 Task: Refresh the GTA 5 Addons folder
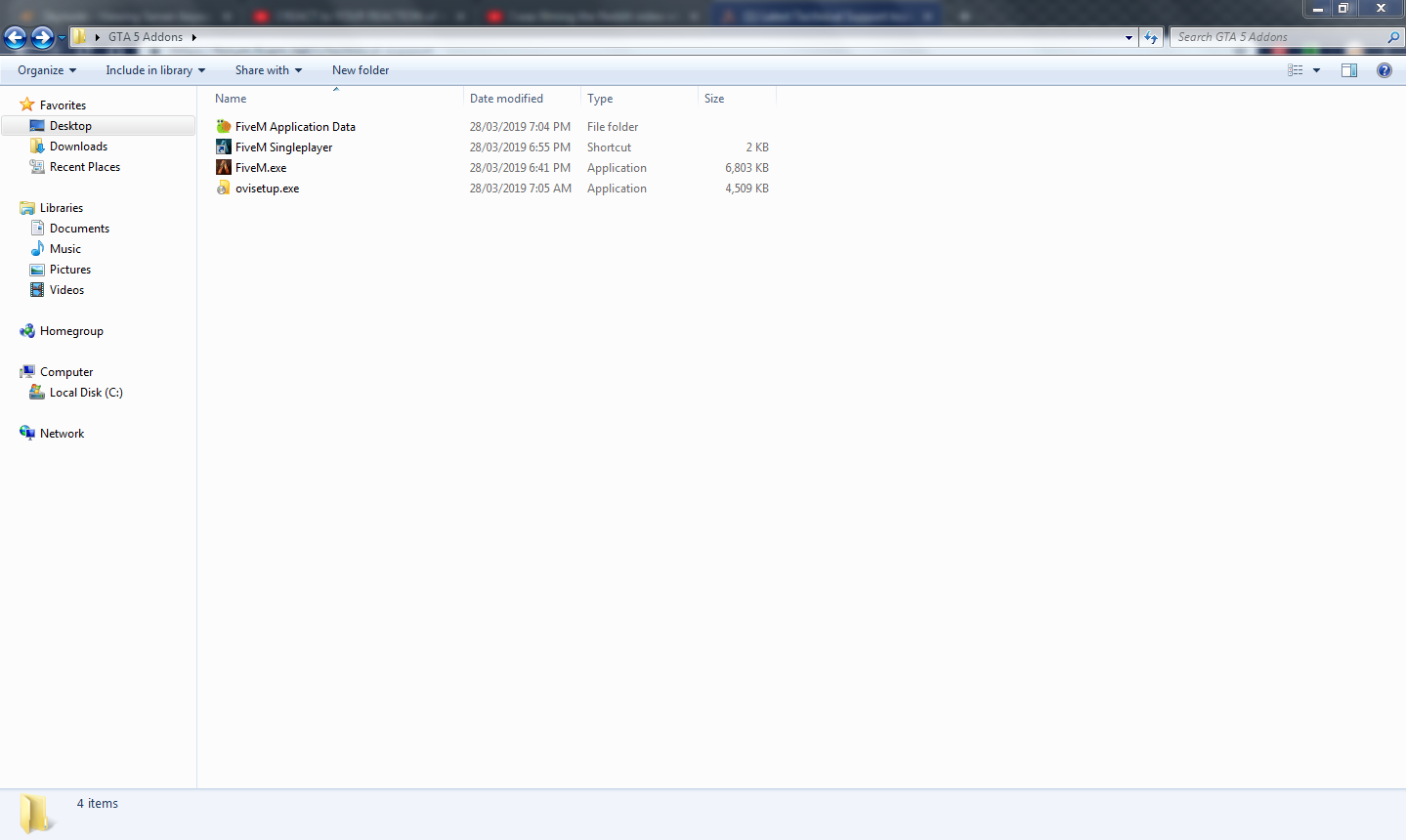coord(1151,38)
